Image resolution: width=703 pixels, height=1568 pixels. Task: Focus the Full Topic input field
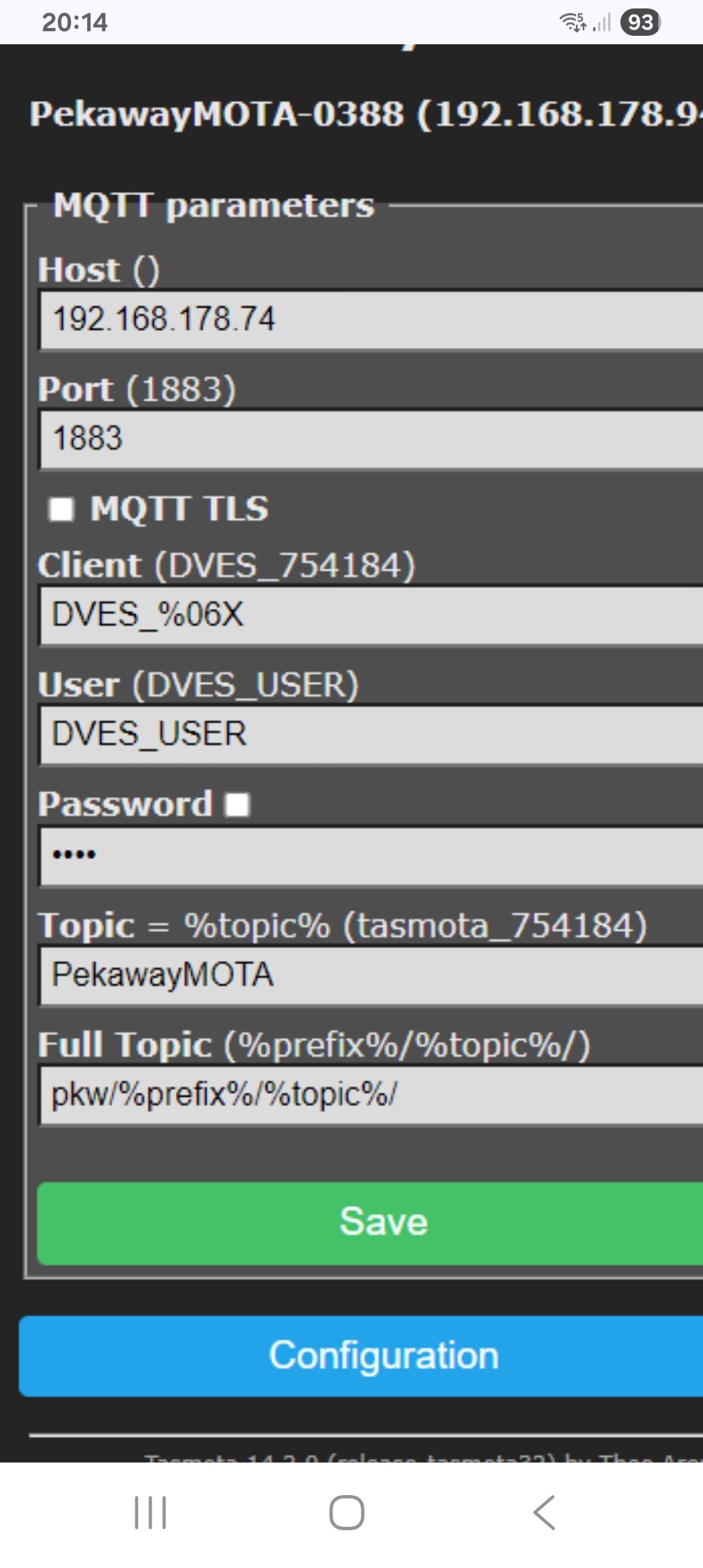(371, 1095)
